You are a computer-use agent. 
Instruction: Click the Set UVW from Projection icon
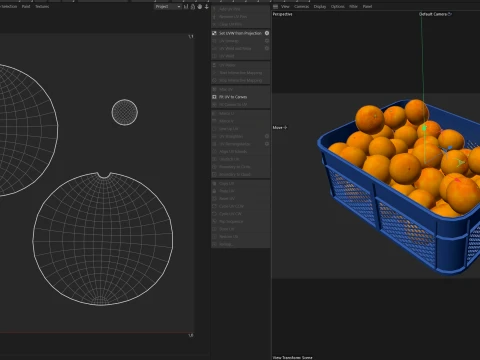click(214, 33)
